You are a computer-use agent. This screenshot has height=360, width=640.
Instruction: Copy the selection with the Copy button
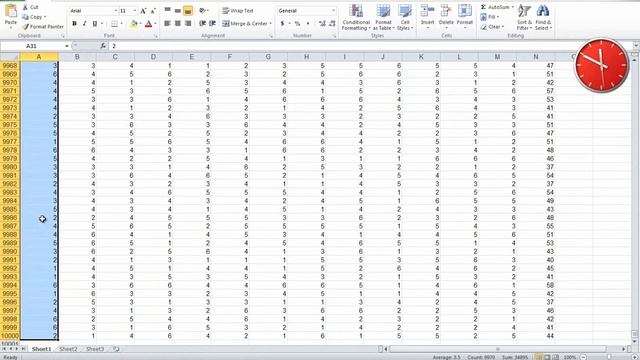pyautogui.click(x=33, y=17)
